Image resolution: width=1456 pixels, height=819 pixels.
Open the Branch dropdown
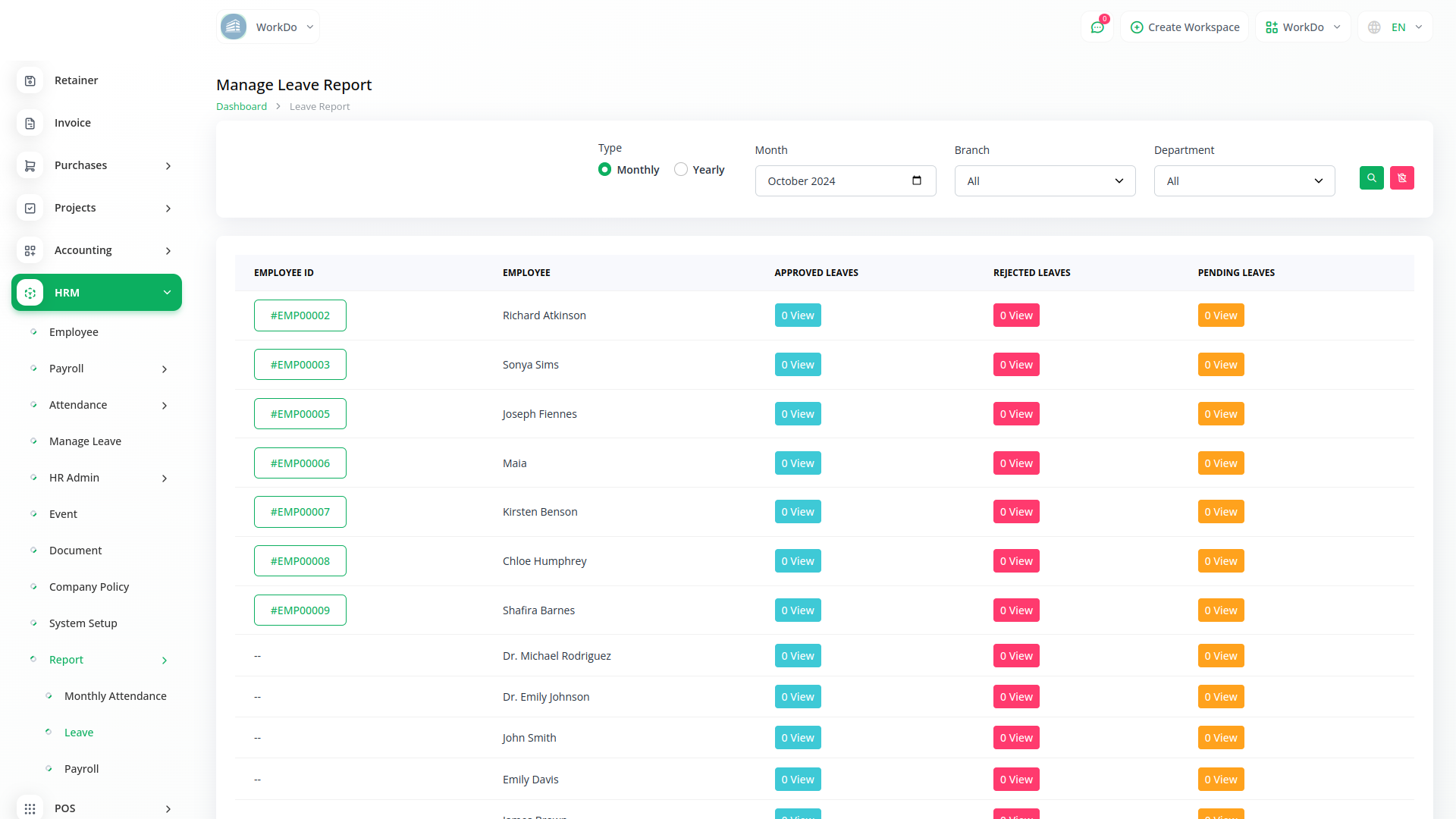[x=1044, y=181]
